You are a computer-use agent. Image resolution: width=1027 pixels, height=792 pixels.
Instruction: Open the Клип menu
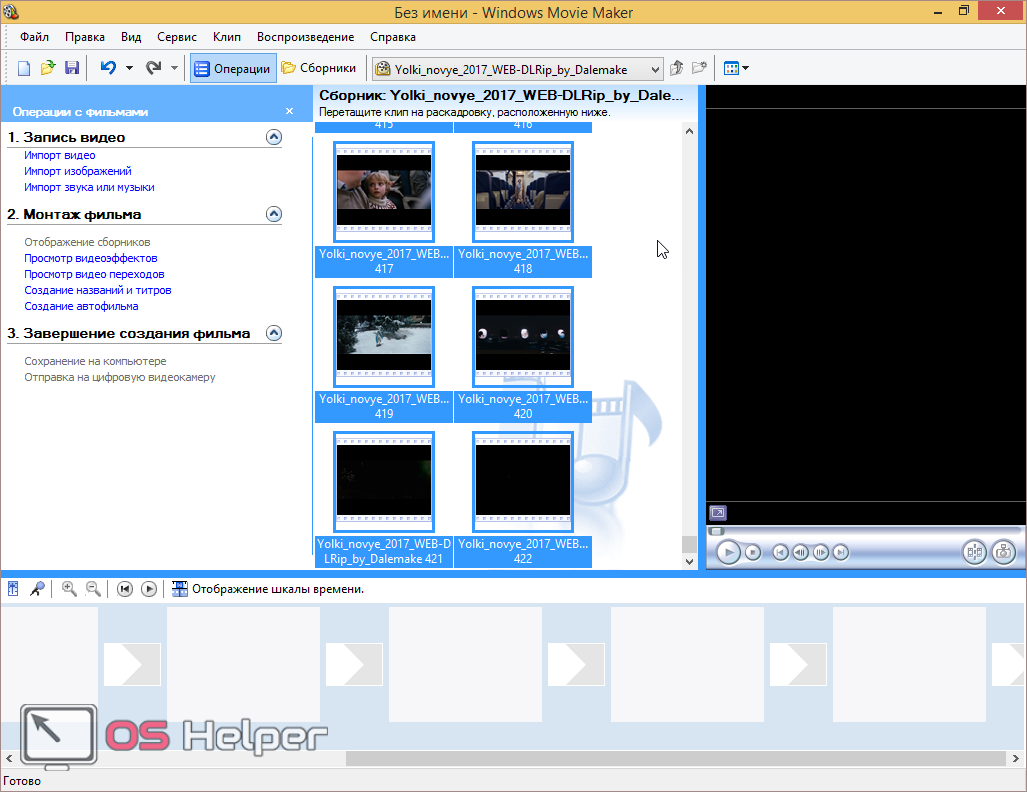[227, 37]
